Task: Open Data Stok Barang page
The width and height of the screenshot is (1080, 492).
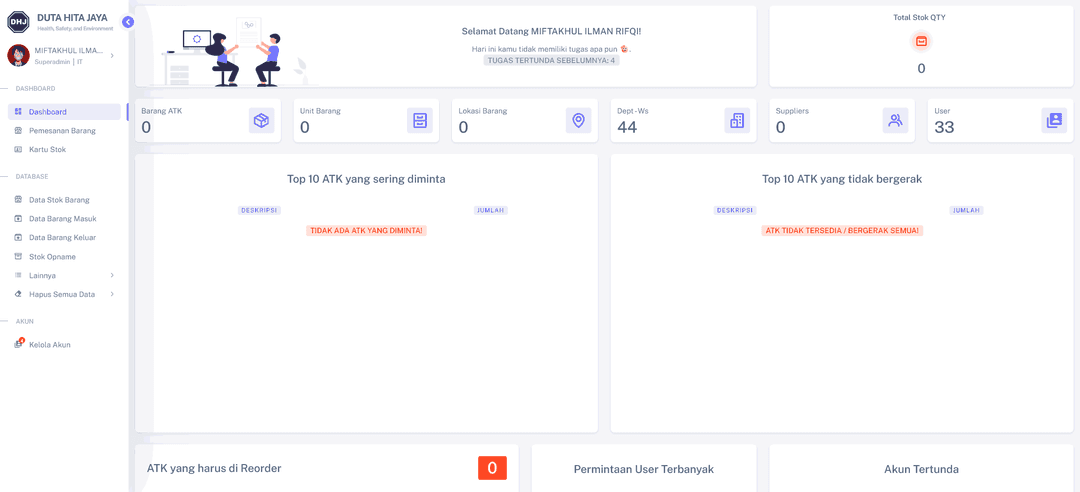Action: coord(59,200)
